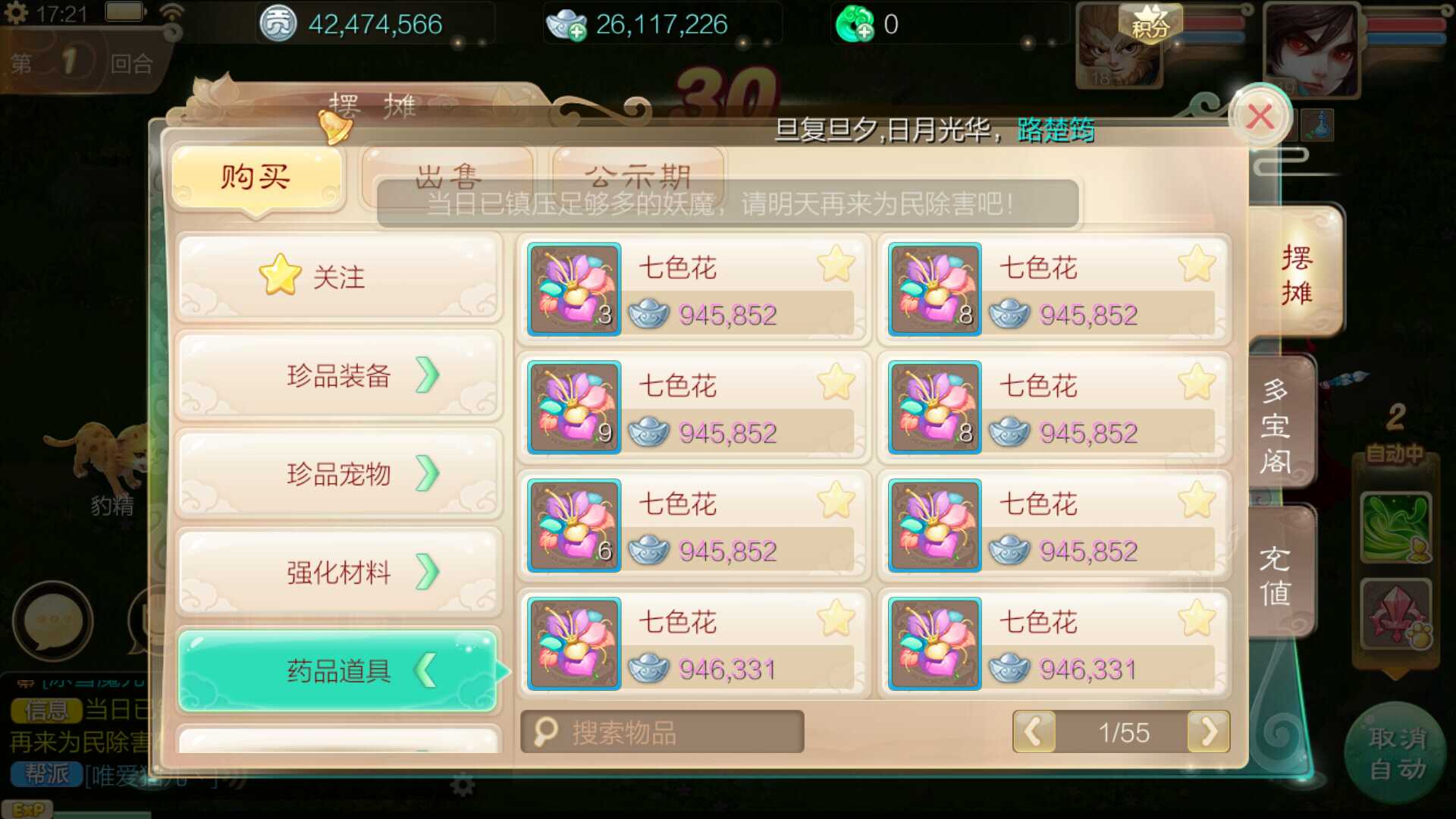Expand the 珍品宠物 category

(339, 474)
